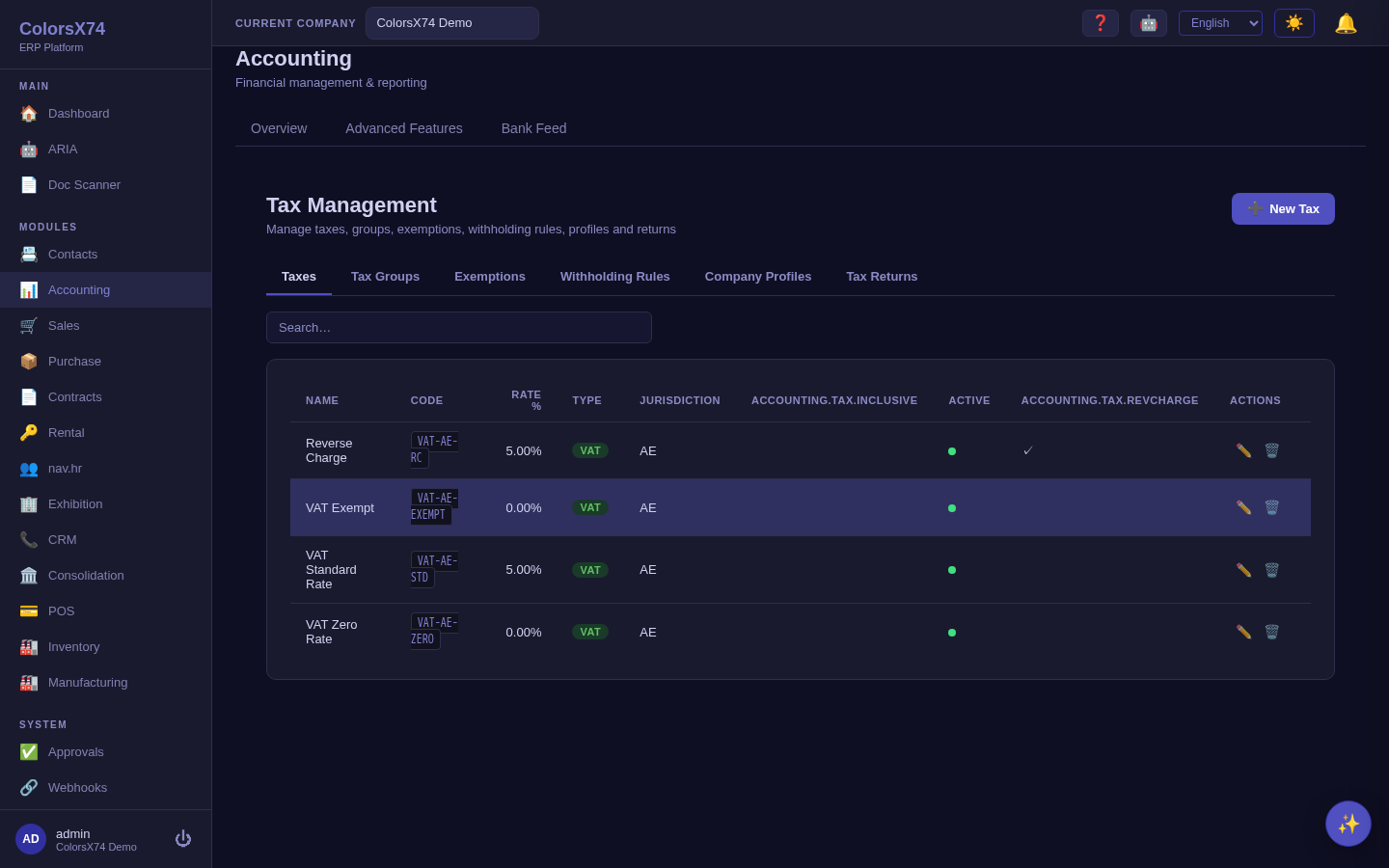Open Exhibition building icon
This screenshot has width=1389, height=868.
[29, 504]
